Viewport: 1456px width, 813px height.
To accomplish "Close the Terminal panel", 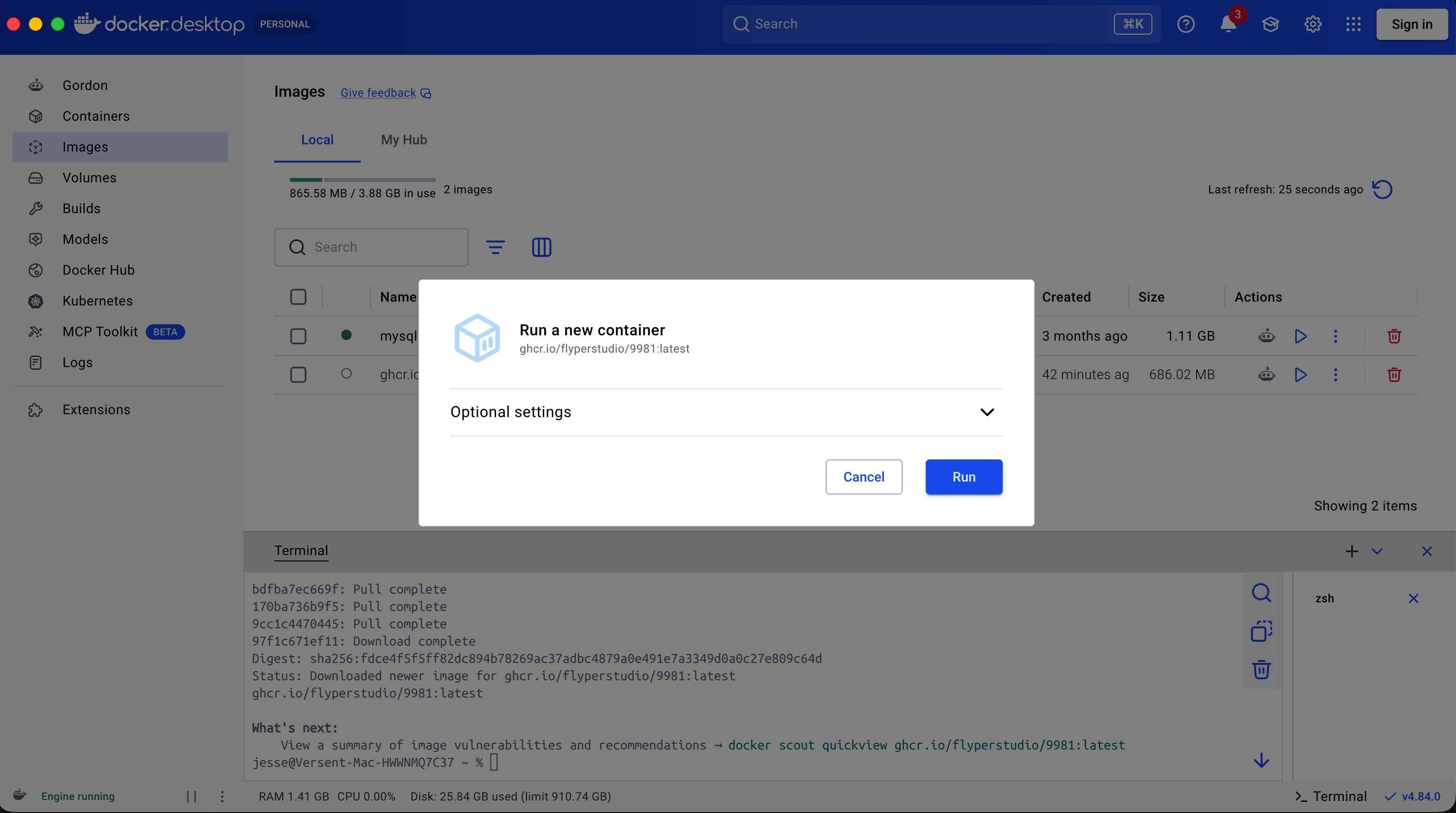I will pyautogui.click(x=1427, y=551).
